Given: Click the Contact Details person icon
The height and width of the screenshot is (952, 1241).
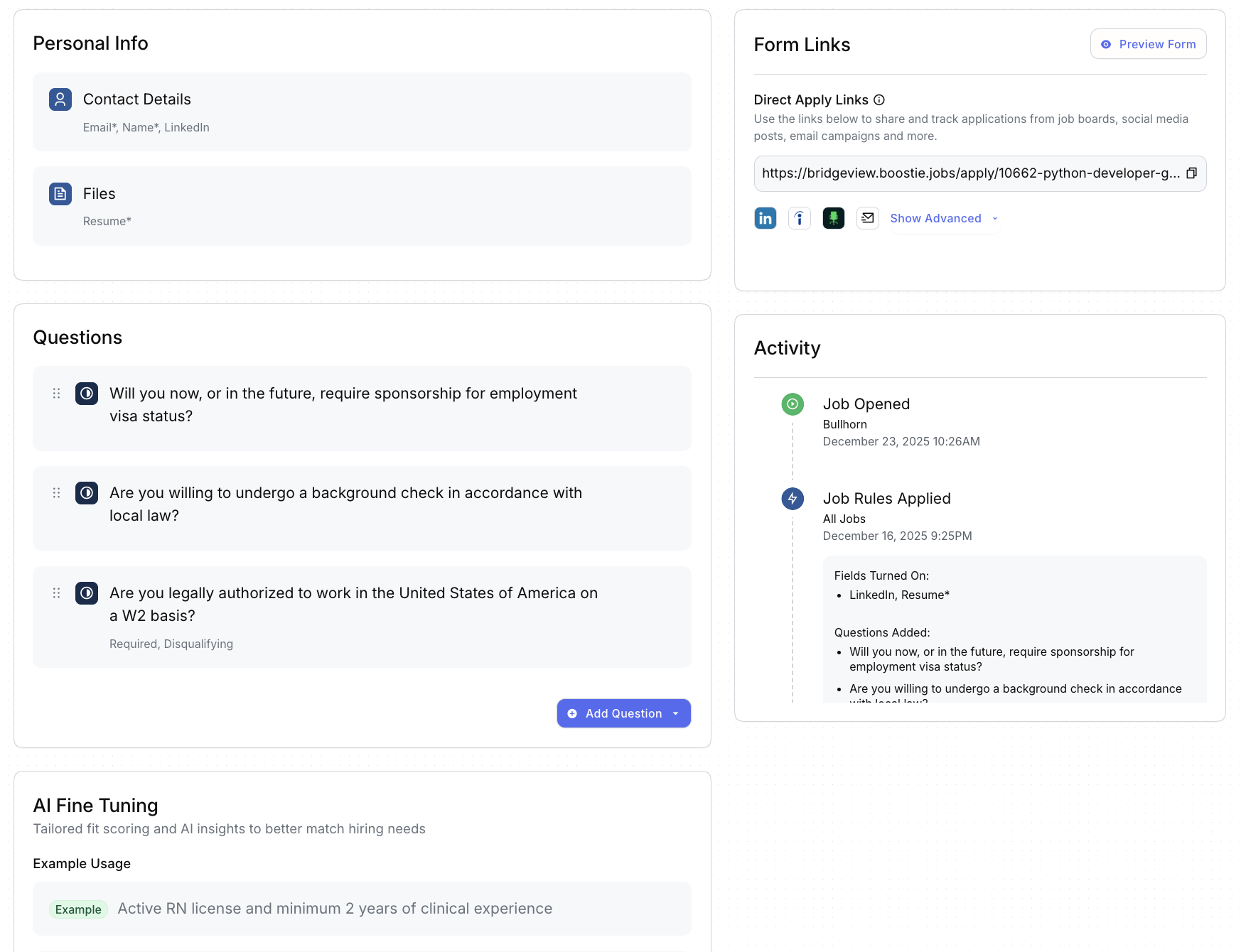Looking at the screenshot, I should click(60, 99).
